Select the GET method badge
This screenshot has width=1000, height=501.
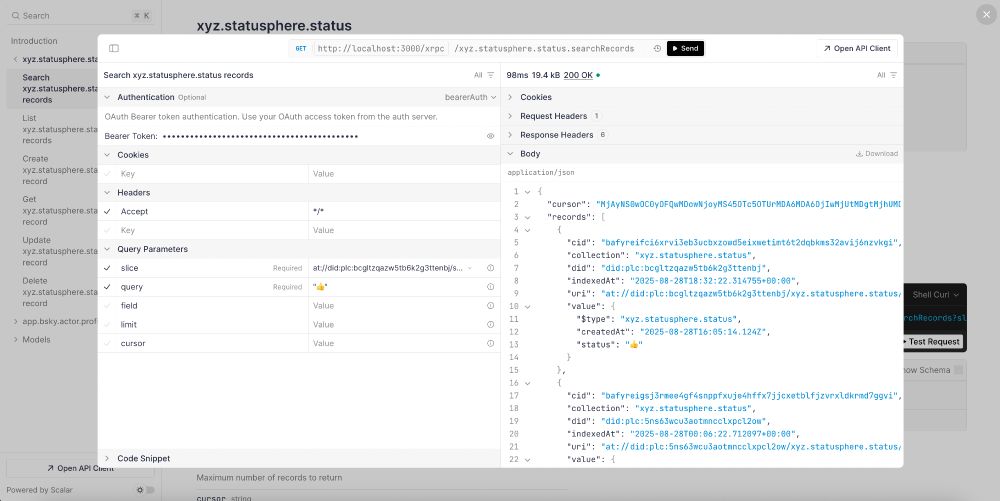pyautogui.click(x=300, y=48)
